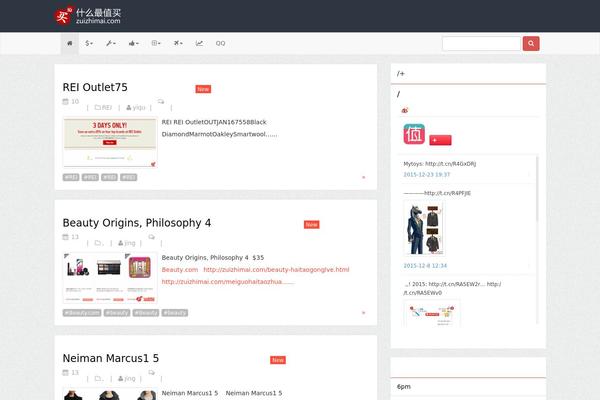This screenshot has height=400, width=600.
Task: Open author yigo's profile link
Action: point(136,108)
